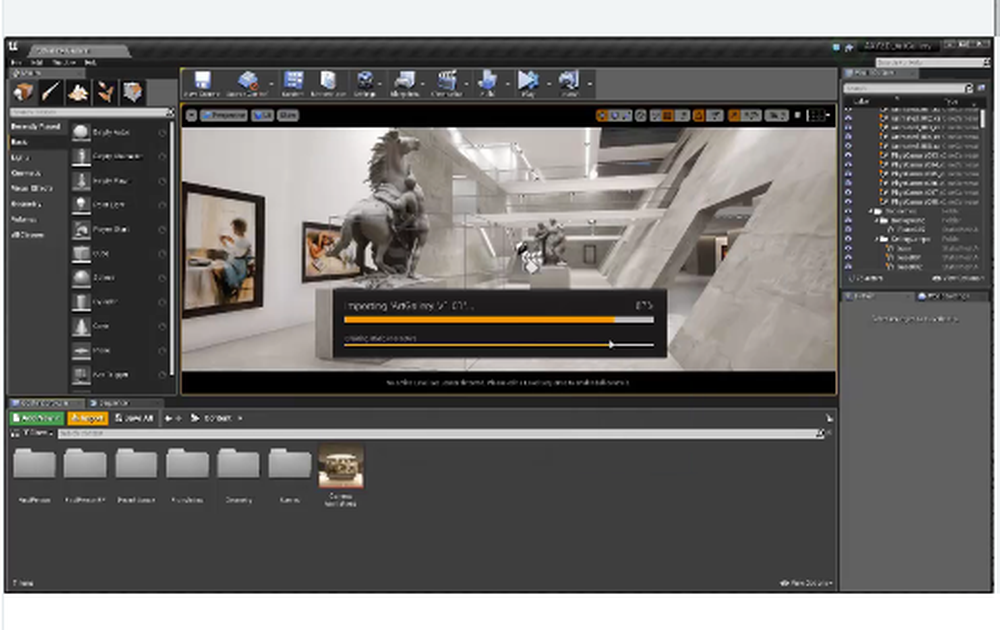
Task: Click the camera speed button in viewport
Action: pyautogui.click(x=776, y=115)
